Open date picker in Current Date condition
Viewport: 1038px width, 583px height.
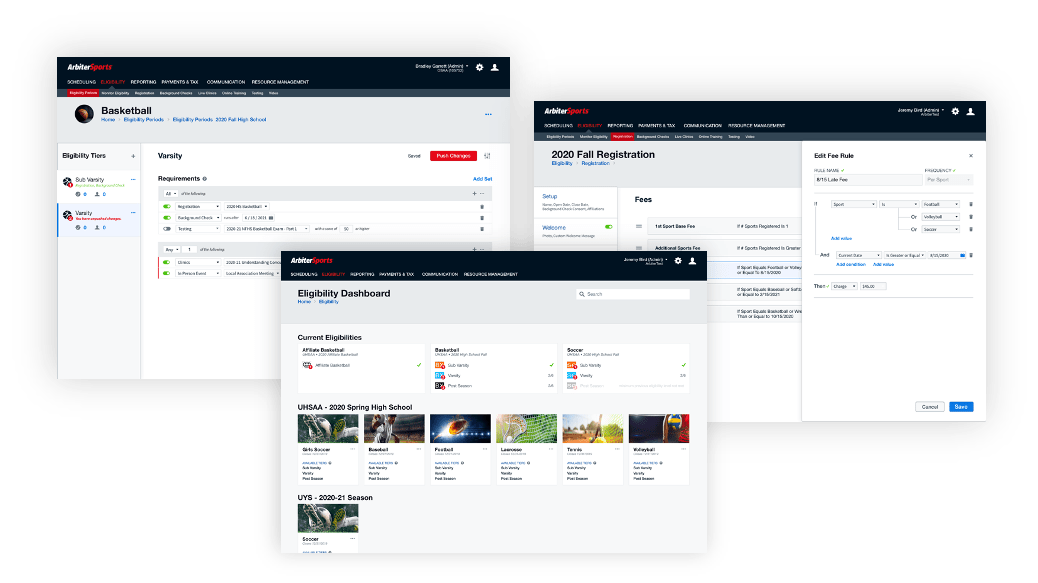point(963,255)
